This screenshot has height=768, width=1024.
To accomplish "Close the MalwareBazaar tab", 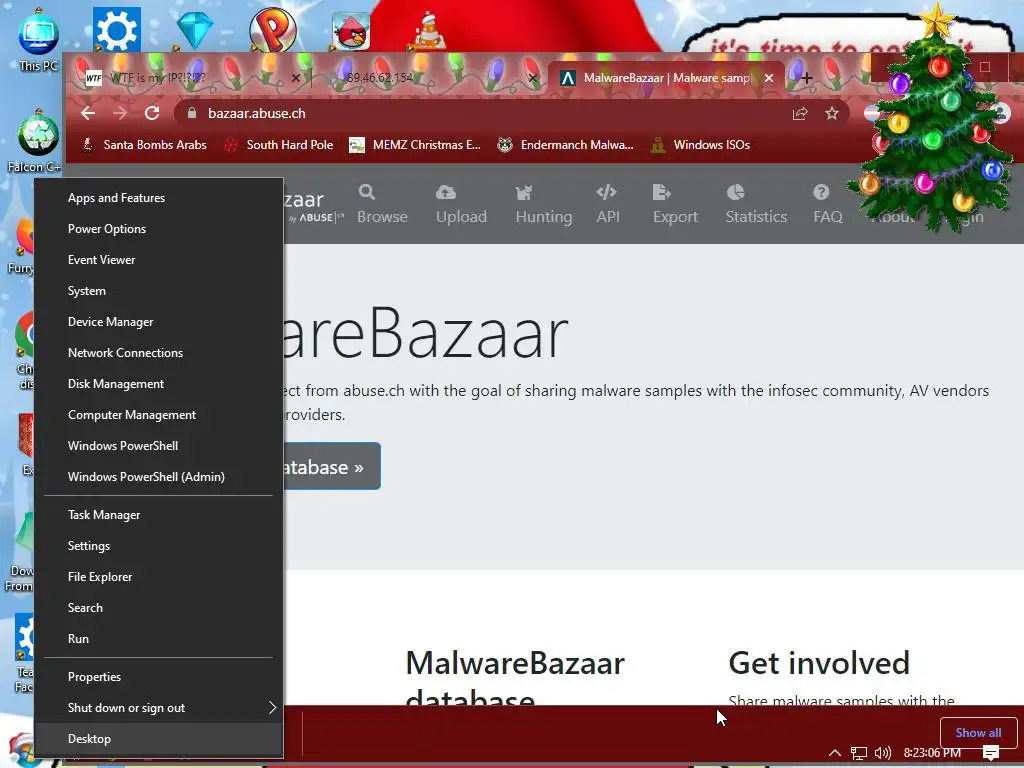I will pyautogui.click(x=769, y=78).
